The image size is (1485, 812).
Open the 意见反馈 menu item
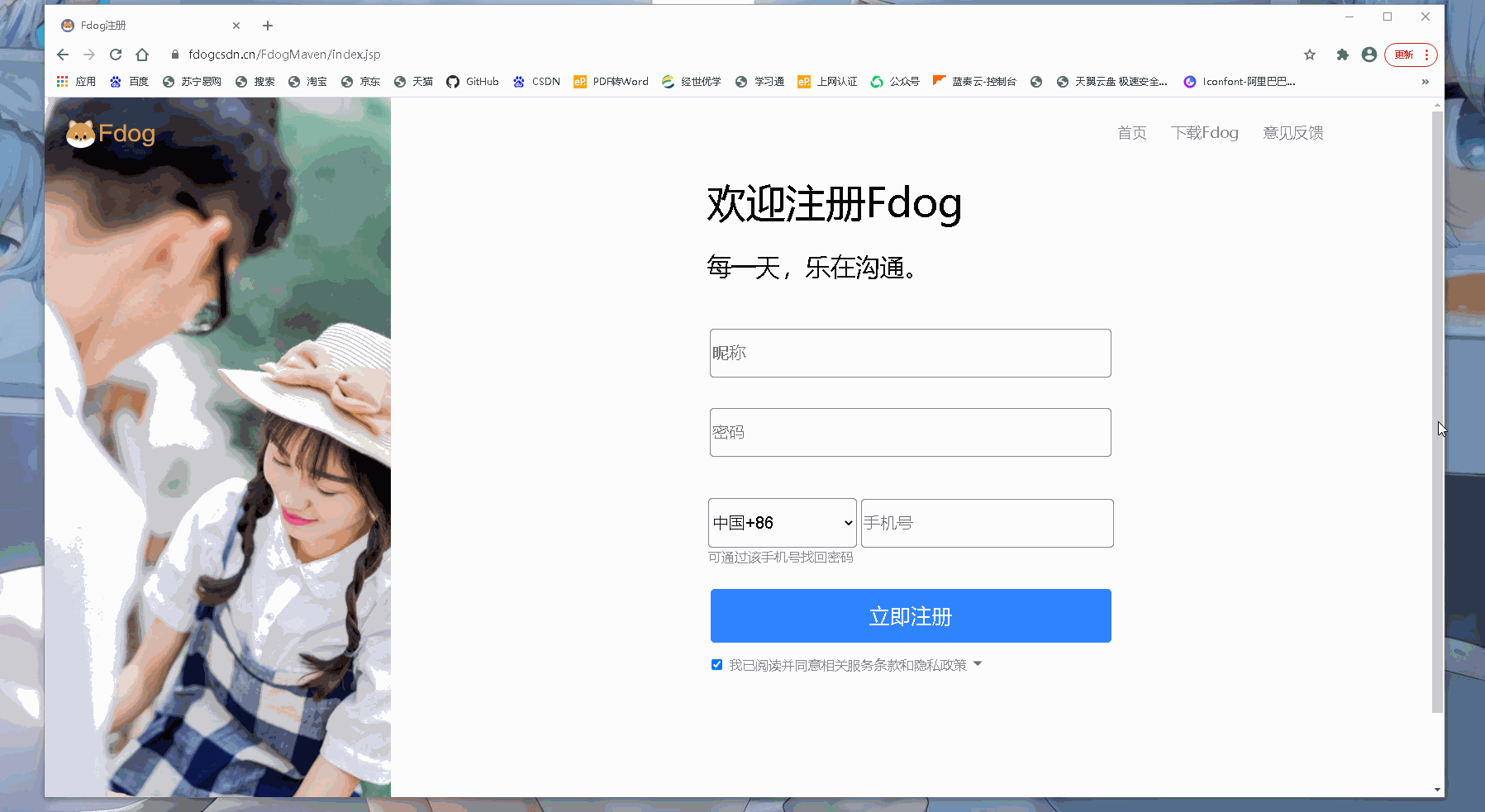pyautogui.click(x=1292, y=133)
